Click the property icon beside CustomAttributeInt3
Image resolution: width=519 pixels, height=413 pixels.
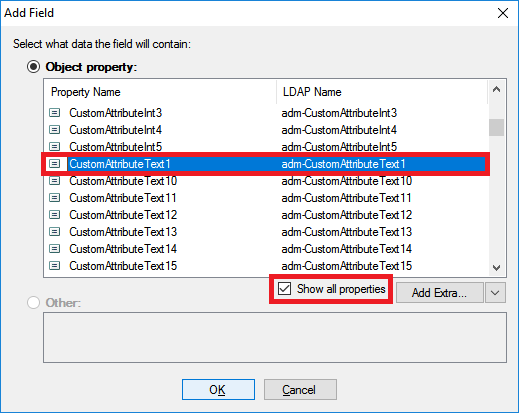pyautogui.click(x=55, y=113)
